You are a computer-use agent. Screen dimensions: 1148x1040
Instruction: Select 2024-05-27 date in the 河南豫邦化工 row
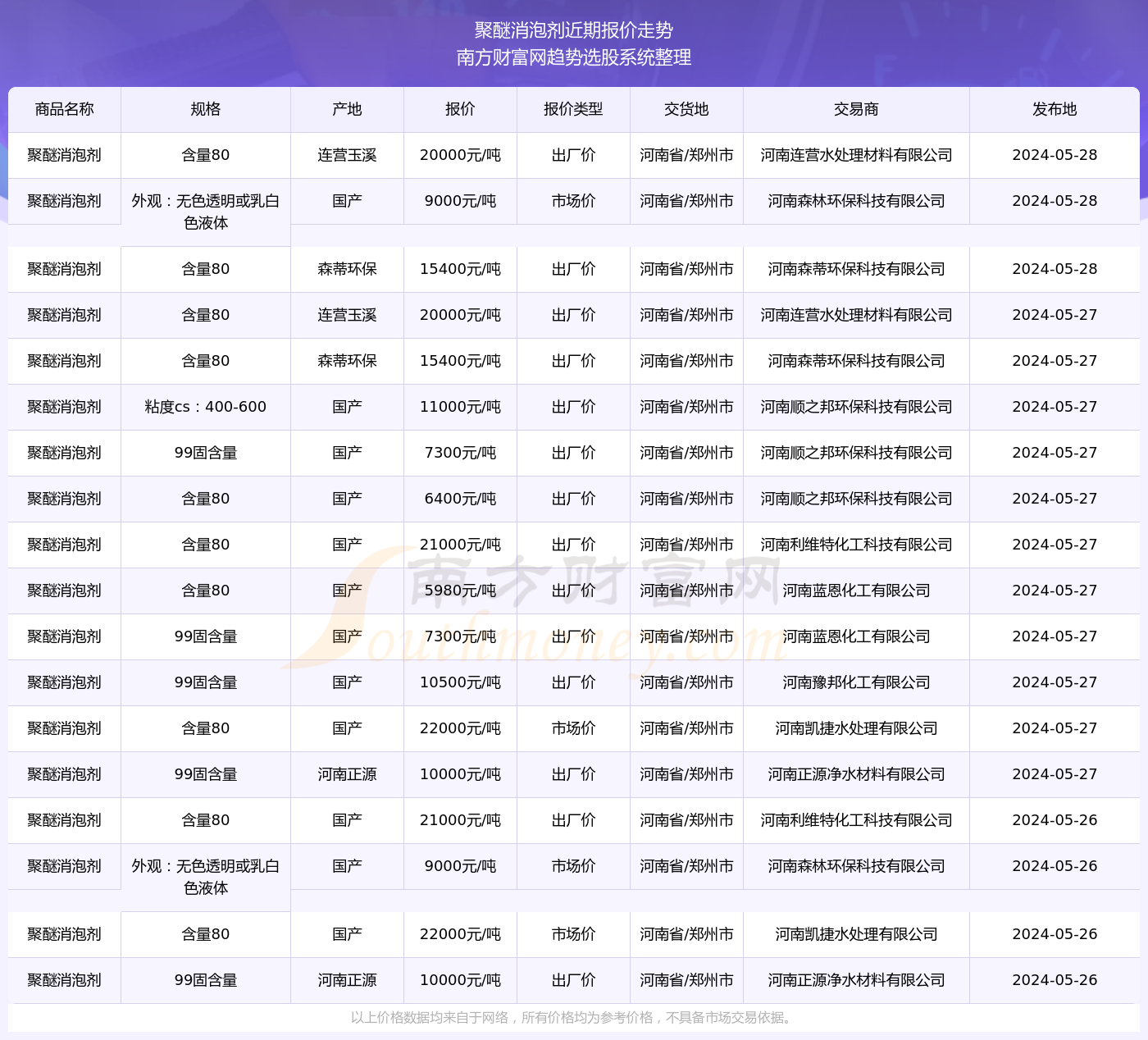pyautogui.click(x=1055, y=682)
